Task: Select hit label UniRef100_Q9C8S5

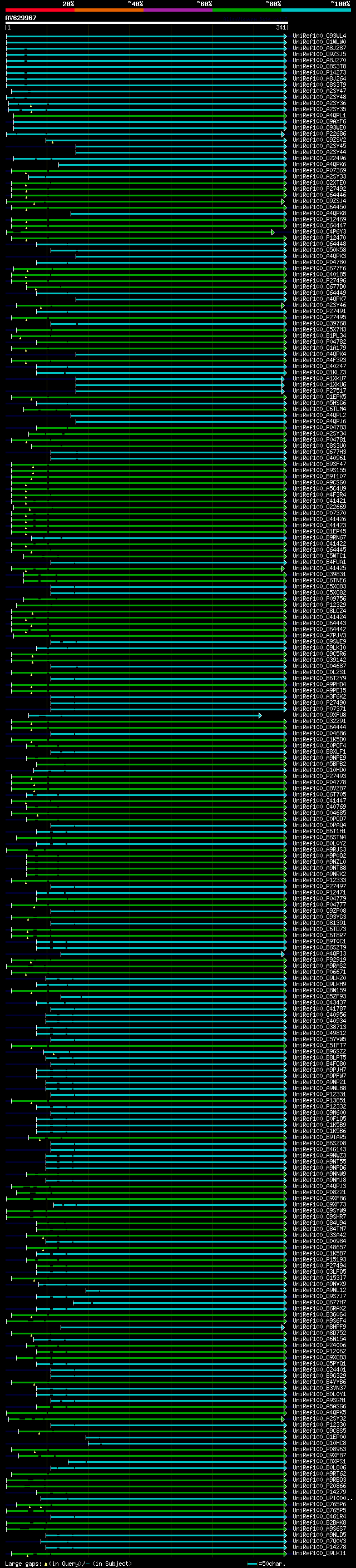Action: pos(319,1431)
